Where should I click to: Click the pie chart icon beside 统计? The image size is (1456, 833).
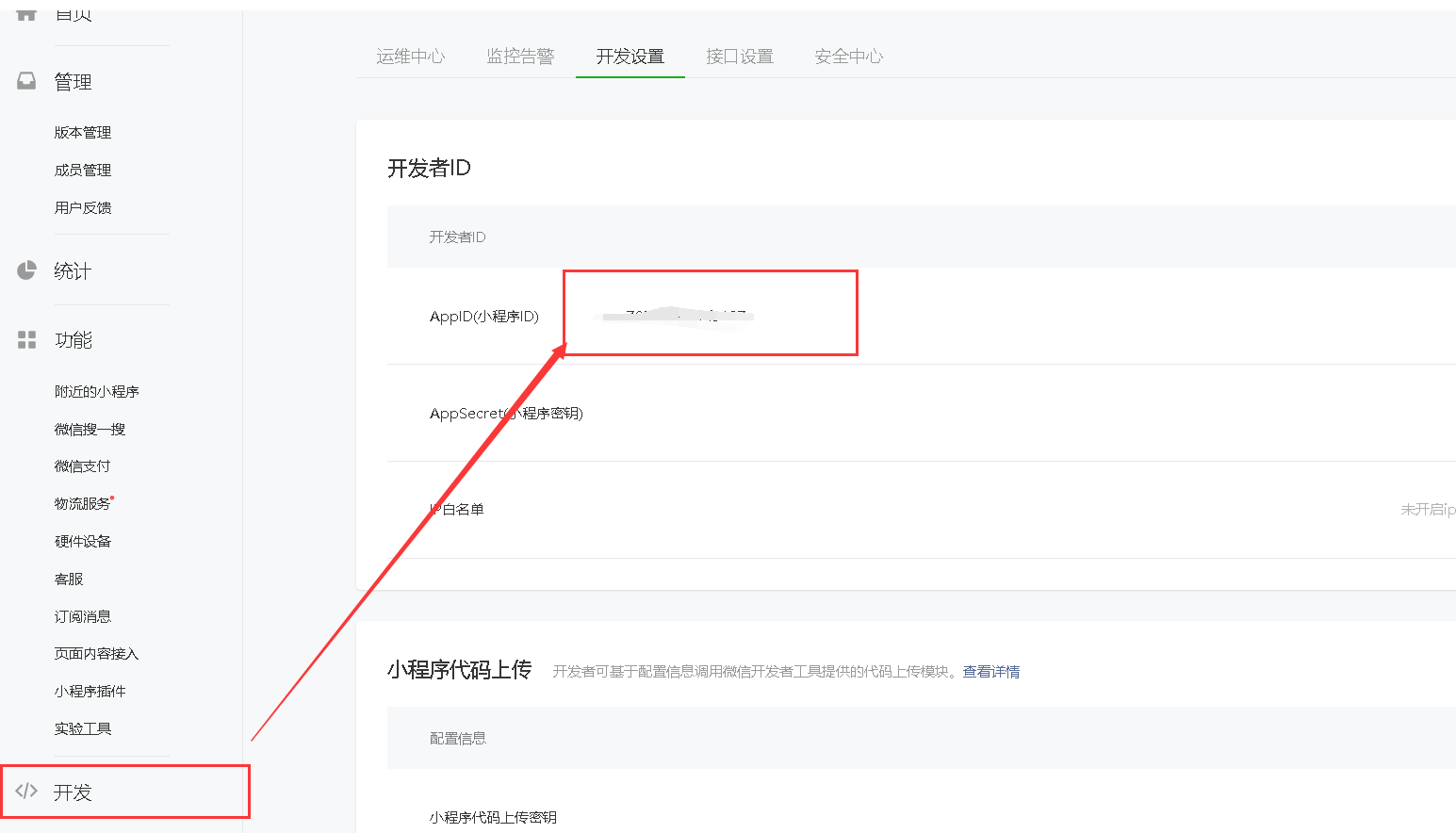click(x=26, y=270)
